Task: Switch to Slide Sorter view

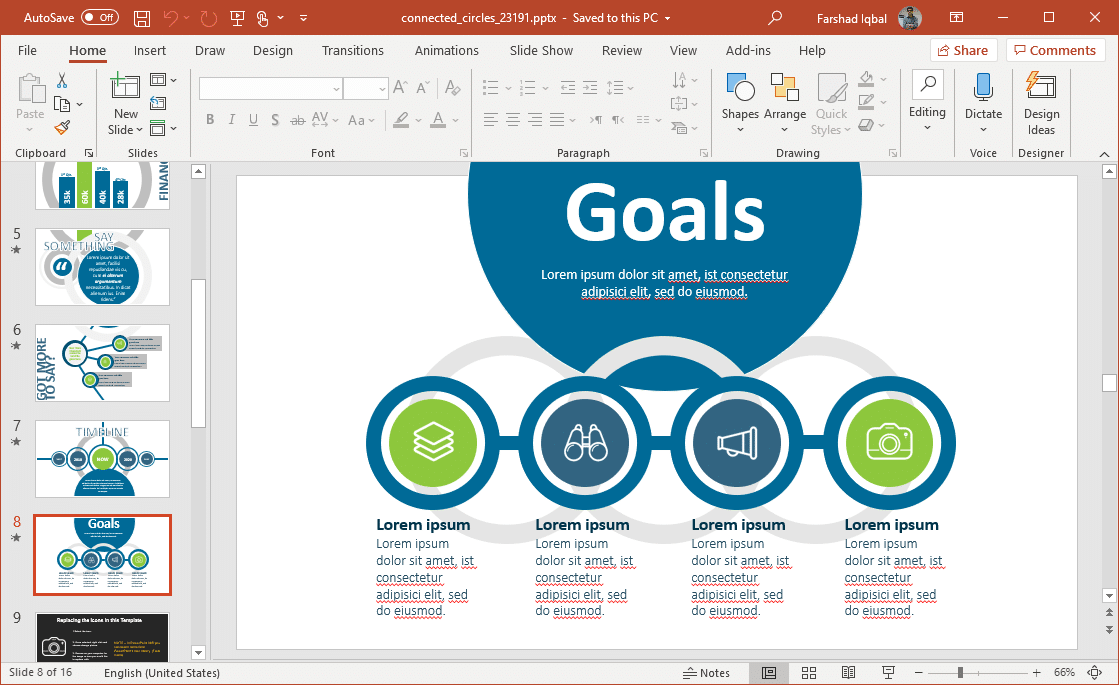Action: tap(808, 673)
